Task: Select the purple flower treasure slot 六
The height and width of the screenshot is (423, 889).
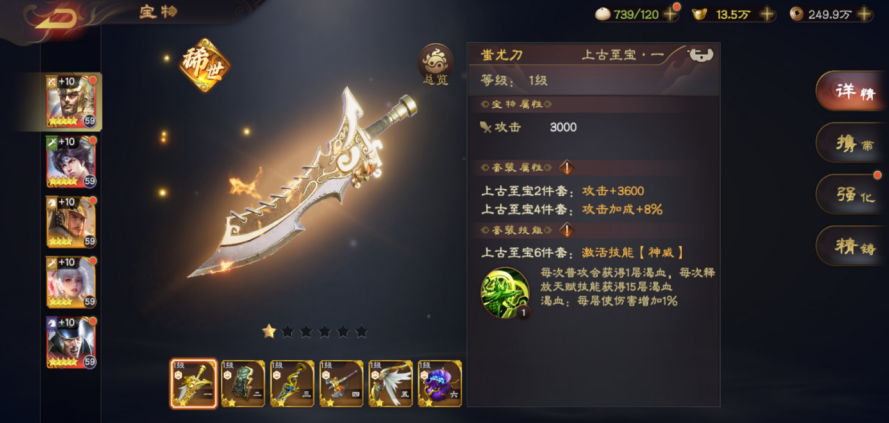Action: (x=440, y=383)
